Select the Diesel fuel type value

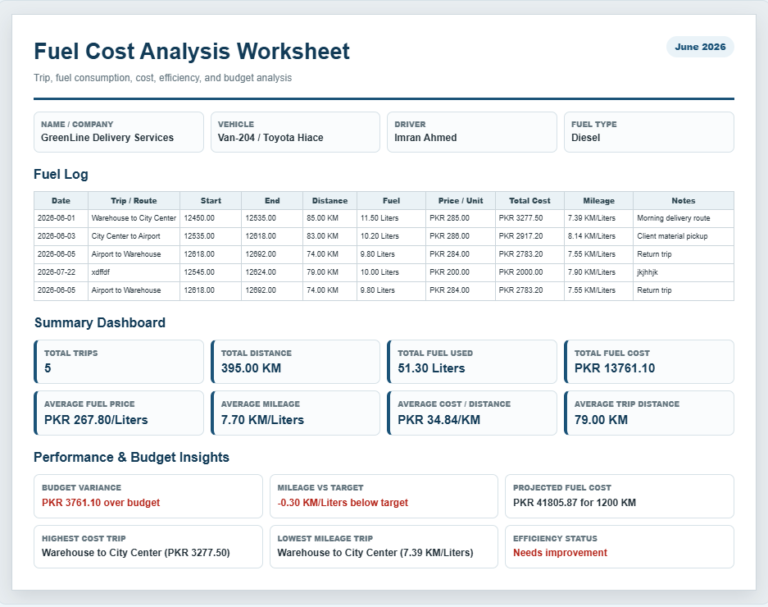pos(585,138)
